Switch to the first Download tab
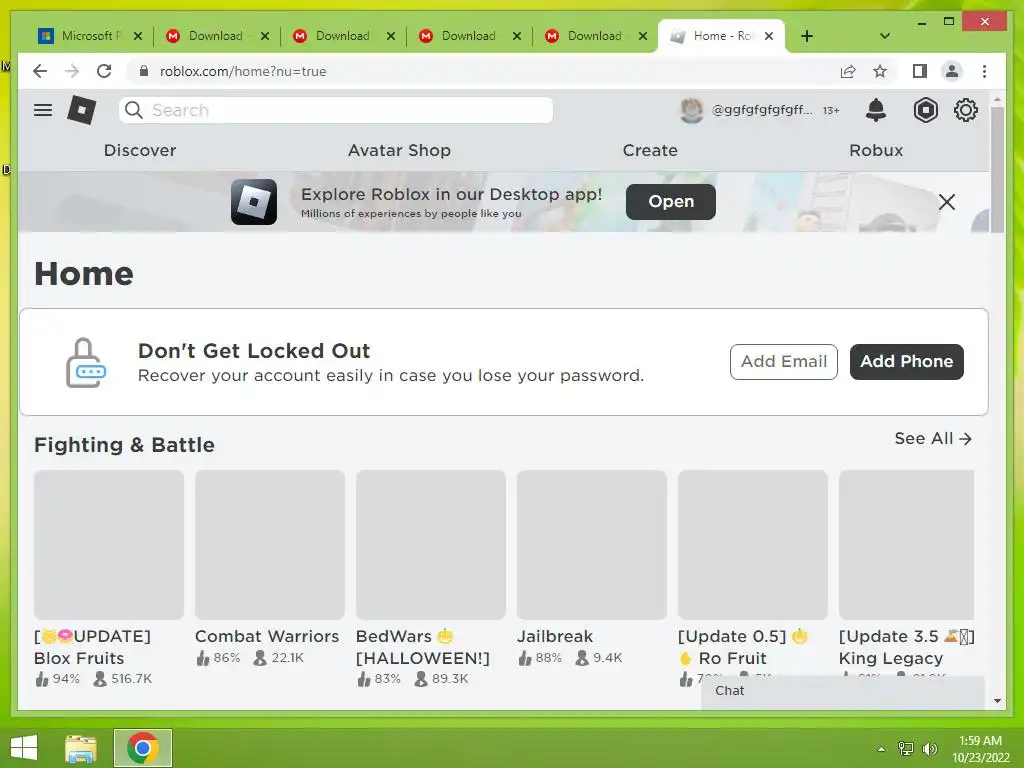Viewport: 1024px width, 768px height. (x=216, y=36)
